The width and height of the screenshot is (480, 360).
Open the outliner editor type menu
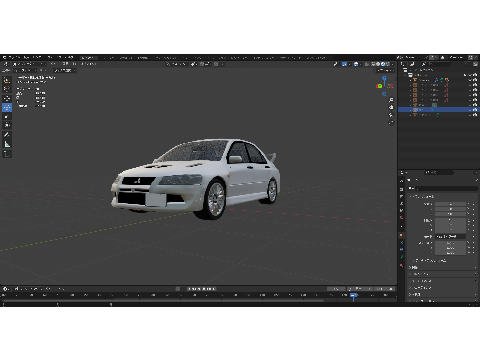[x=404, y=64]
